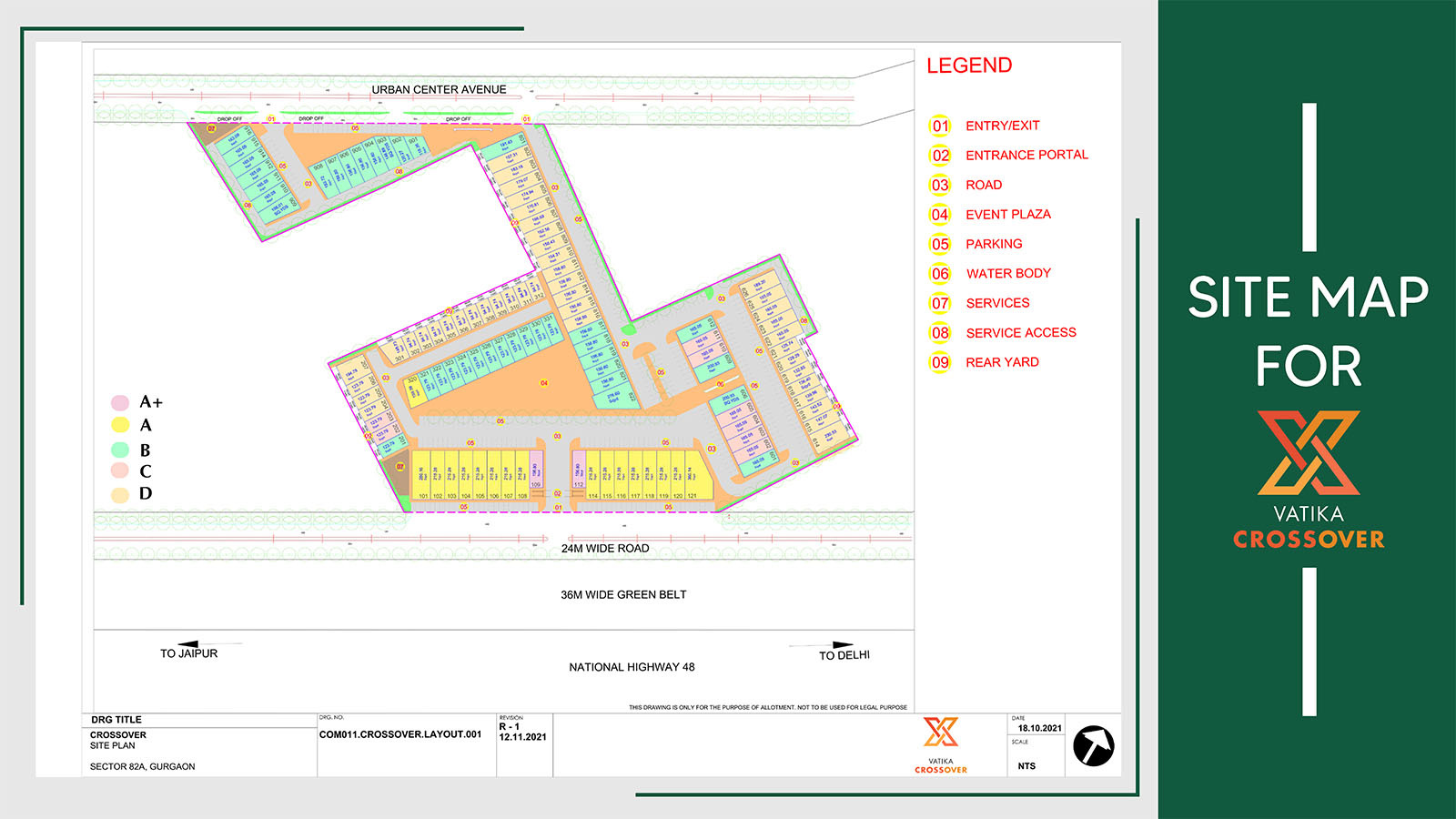Click the 02 Entrance Portal legend icon
The image size is (1456, 819).
click(x=939, y=155)
